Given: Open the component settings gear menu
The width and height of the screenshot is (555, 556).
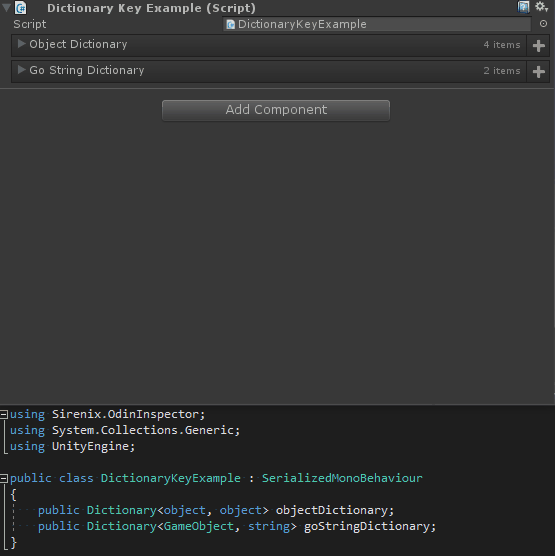Looking at the screenshot, I should click(541, 6).
